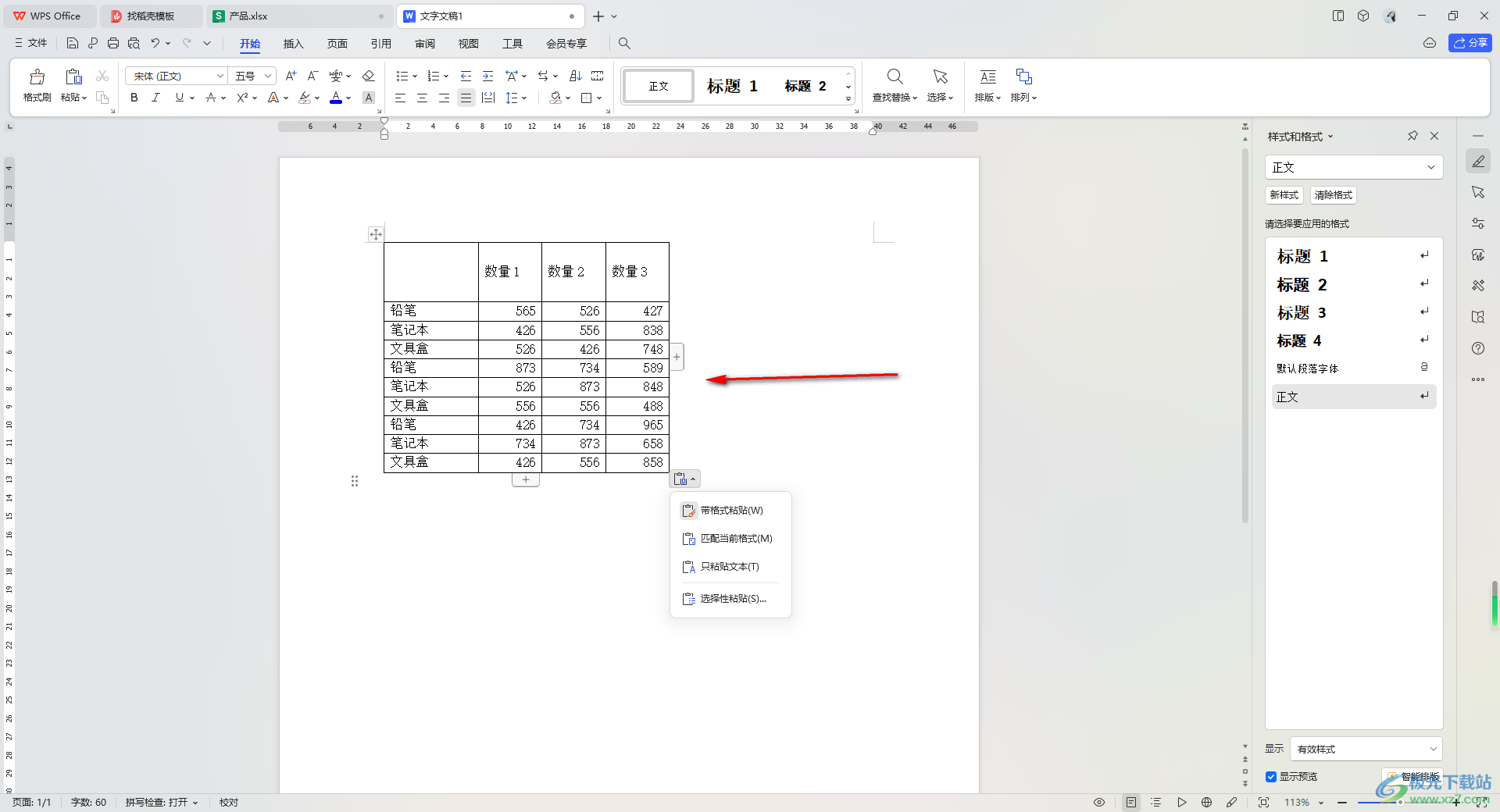Click the Undo arrow icon
The height and width of the screenshot is (812, 1500).
tap(155, 43)
